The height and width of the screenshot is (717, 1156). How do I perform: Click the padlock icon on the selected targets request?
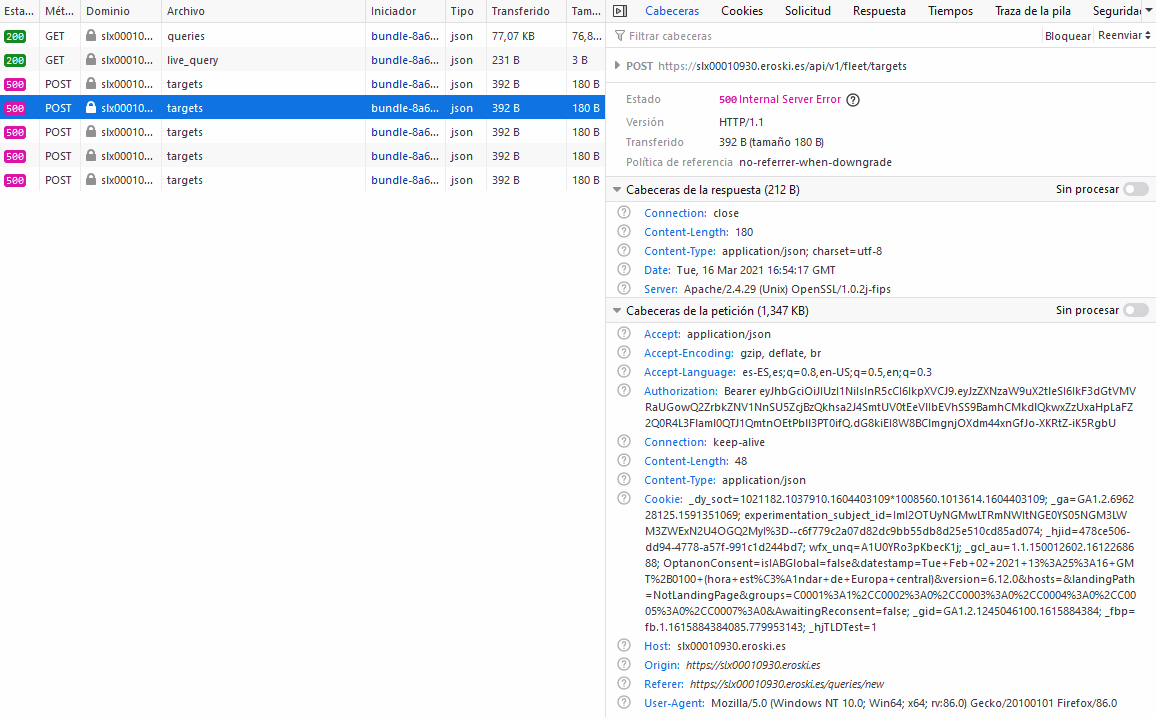point(89,107)
